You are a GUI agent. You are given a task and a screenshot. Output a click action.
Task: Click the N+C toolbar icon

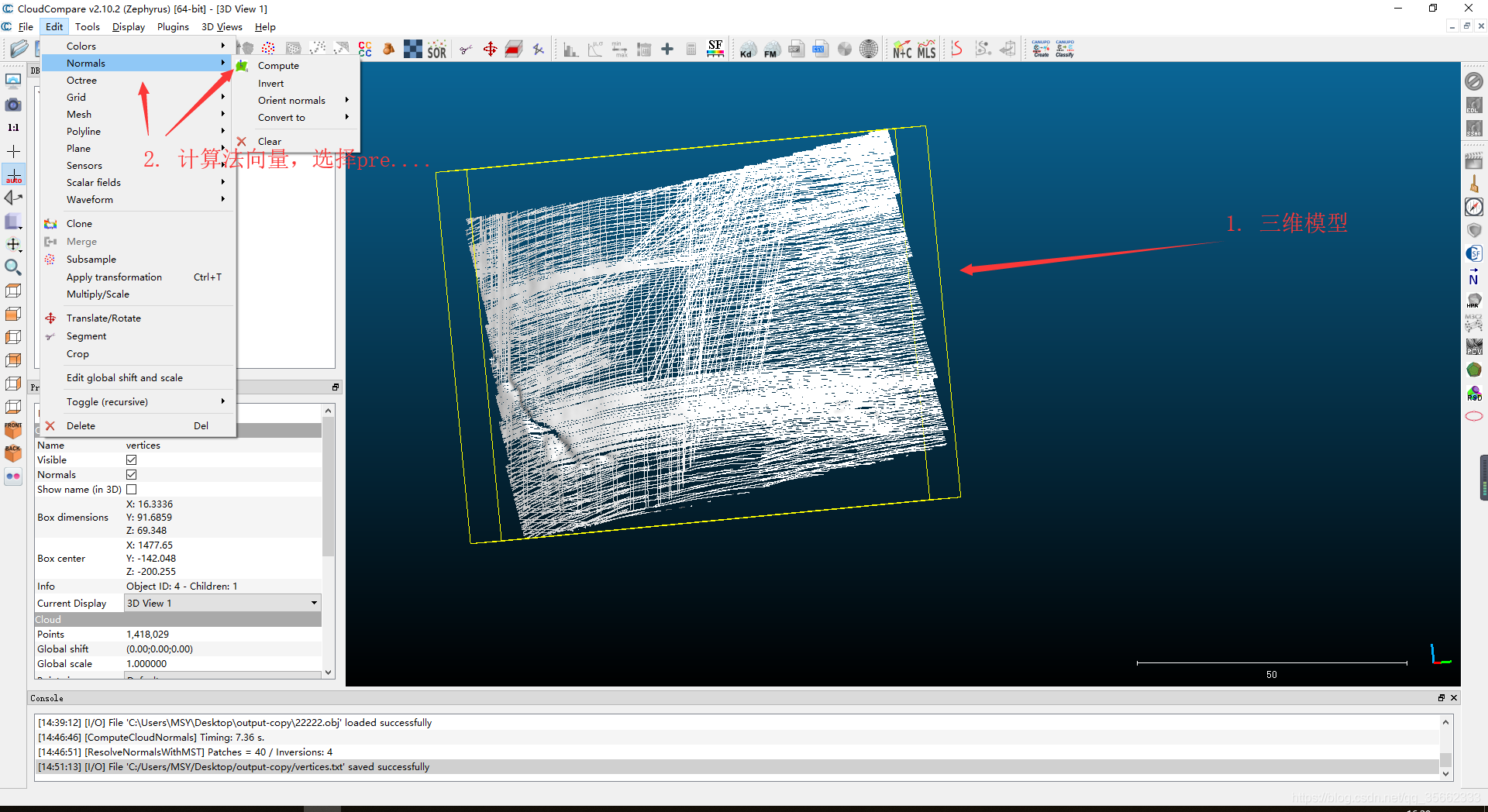coord(902,50)
